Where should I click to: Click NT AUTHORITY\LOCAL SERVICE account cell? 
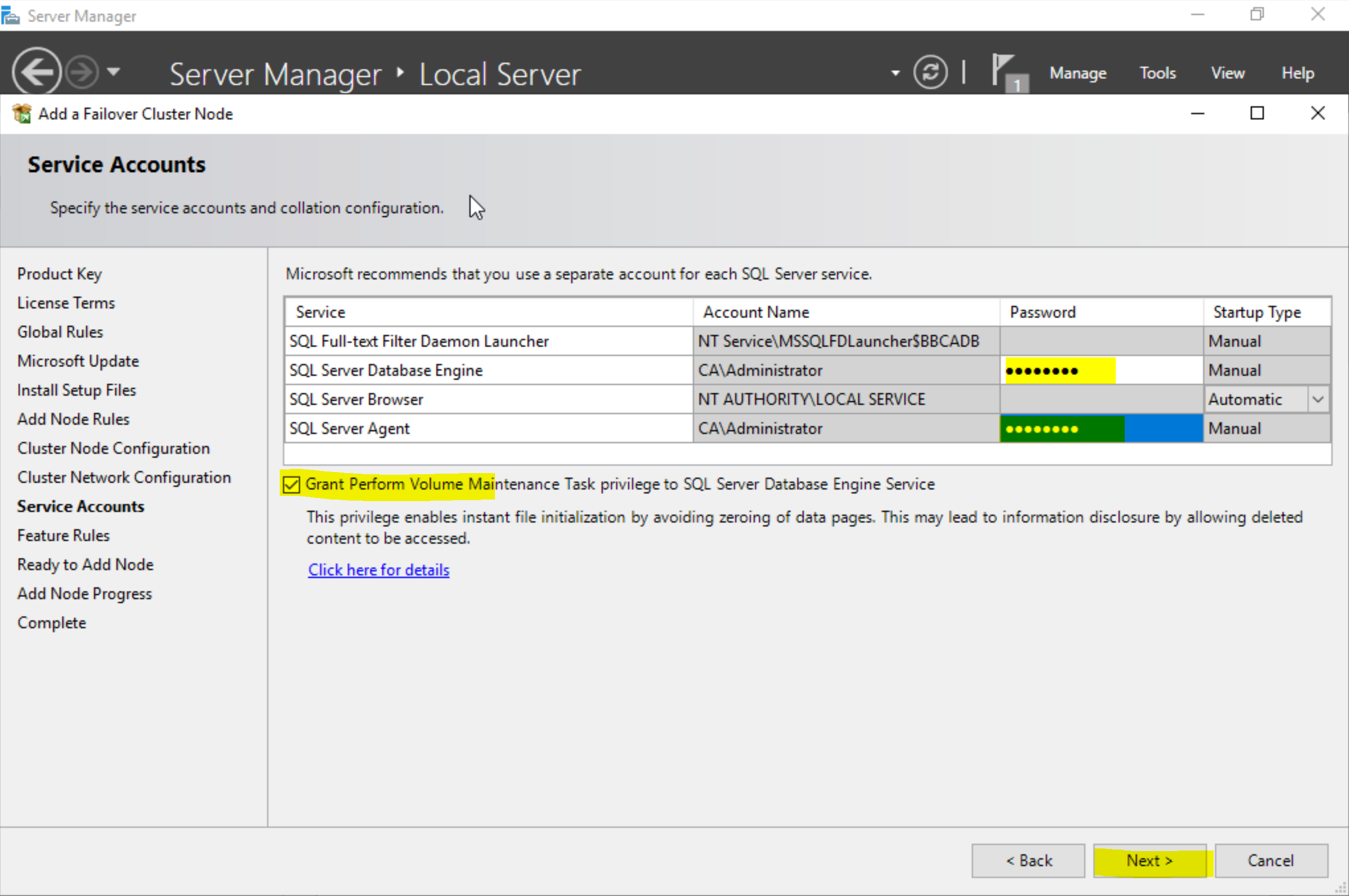[847, 400]
